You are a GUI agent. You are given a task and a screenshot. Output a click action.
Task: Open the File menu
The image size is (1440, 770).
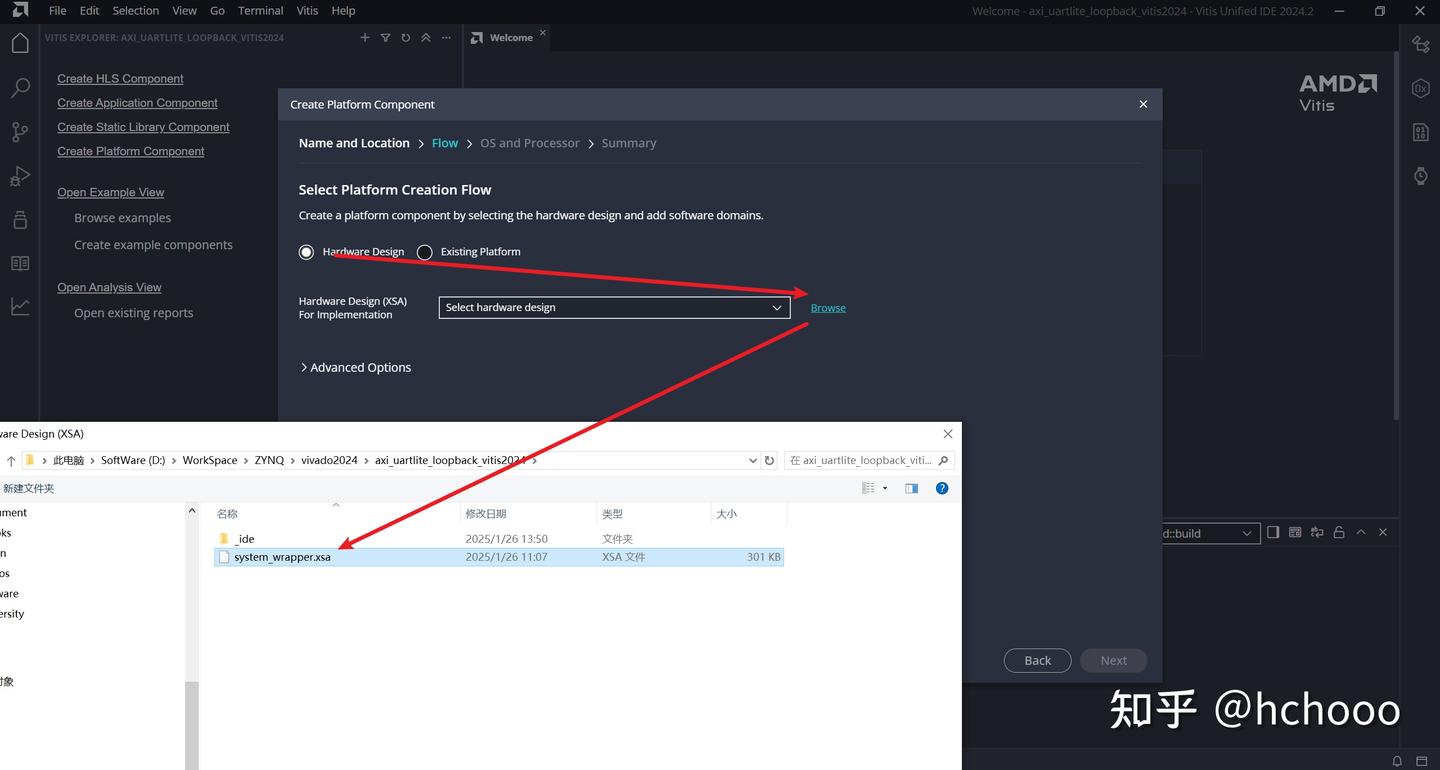(57, 11)
